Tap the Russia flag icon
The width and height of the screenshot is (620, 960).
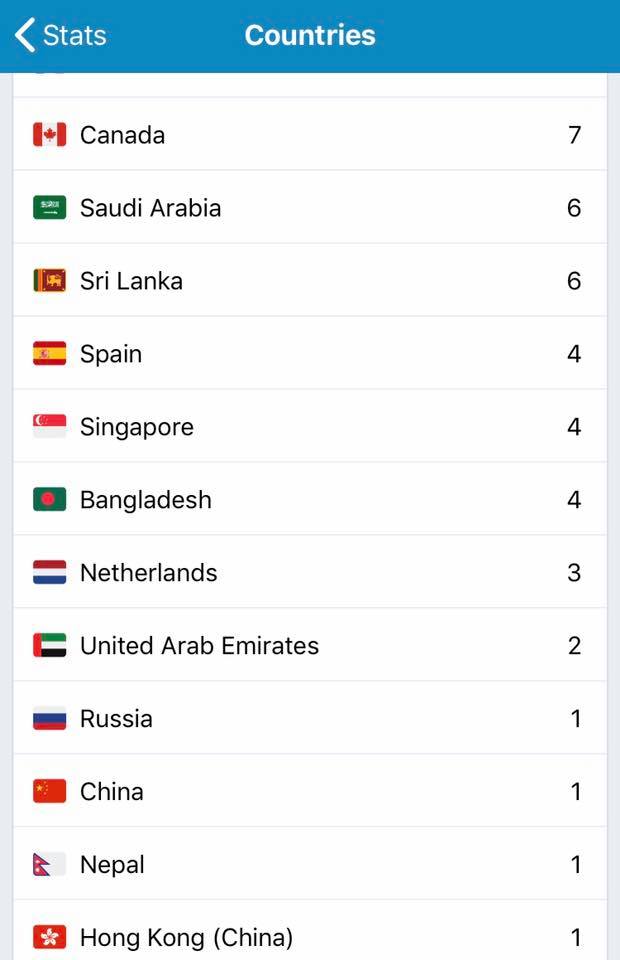(50, 719)
